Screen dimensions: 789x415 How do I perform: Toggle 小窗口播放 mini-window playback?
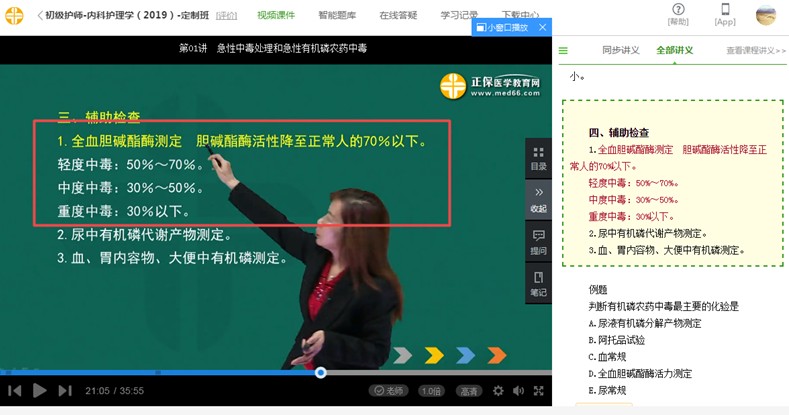[502, 27]
